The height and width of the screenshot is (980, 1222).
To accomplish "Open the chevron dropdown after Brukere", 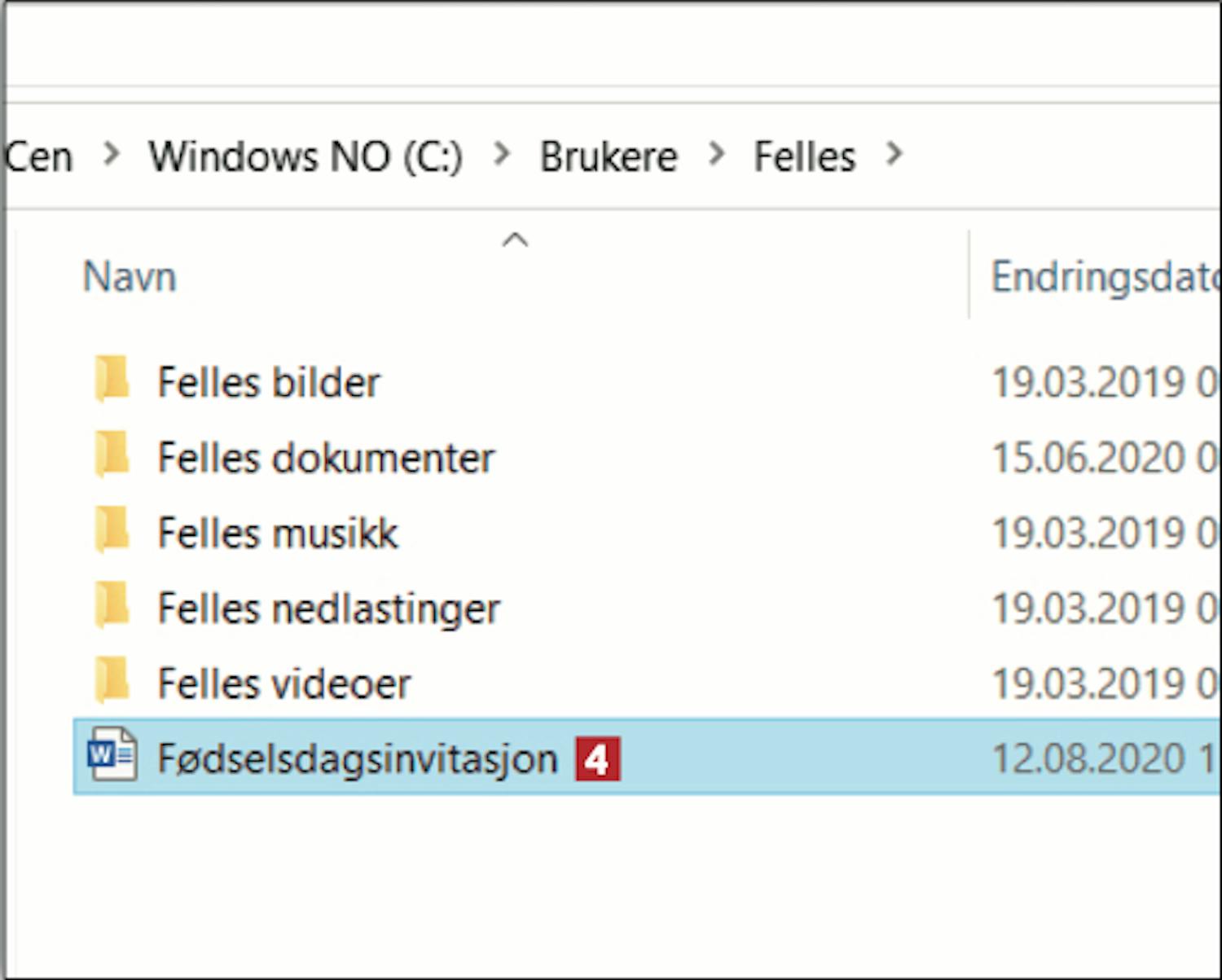I will point(716,154).
